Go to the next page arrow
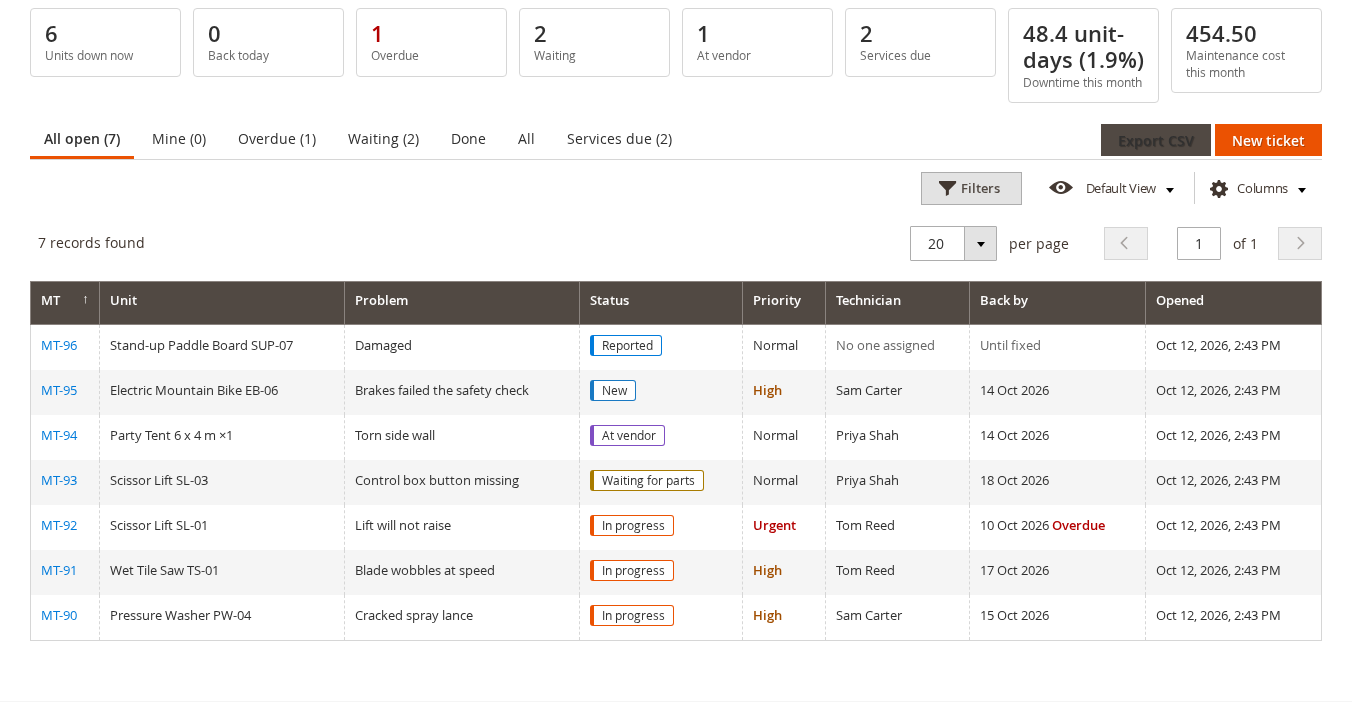 tap(1300, 243)
